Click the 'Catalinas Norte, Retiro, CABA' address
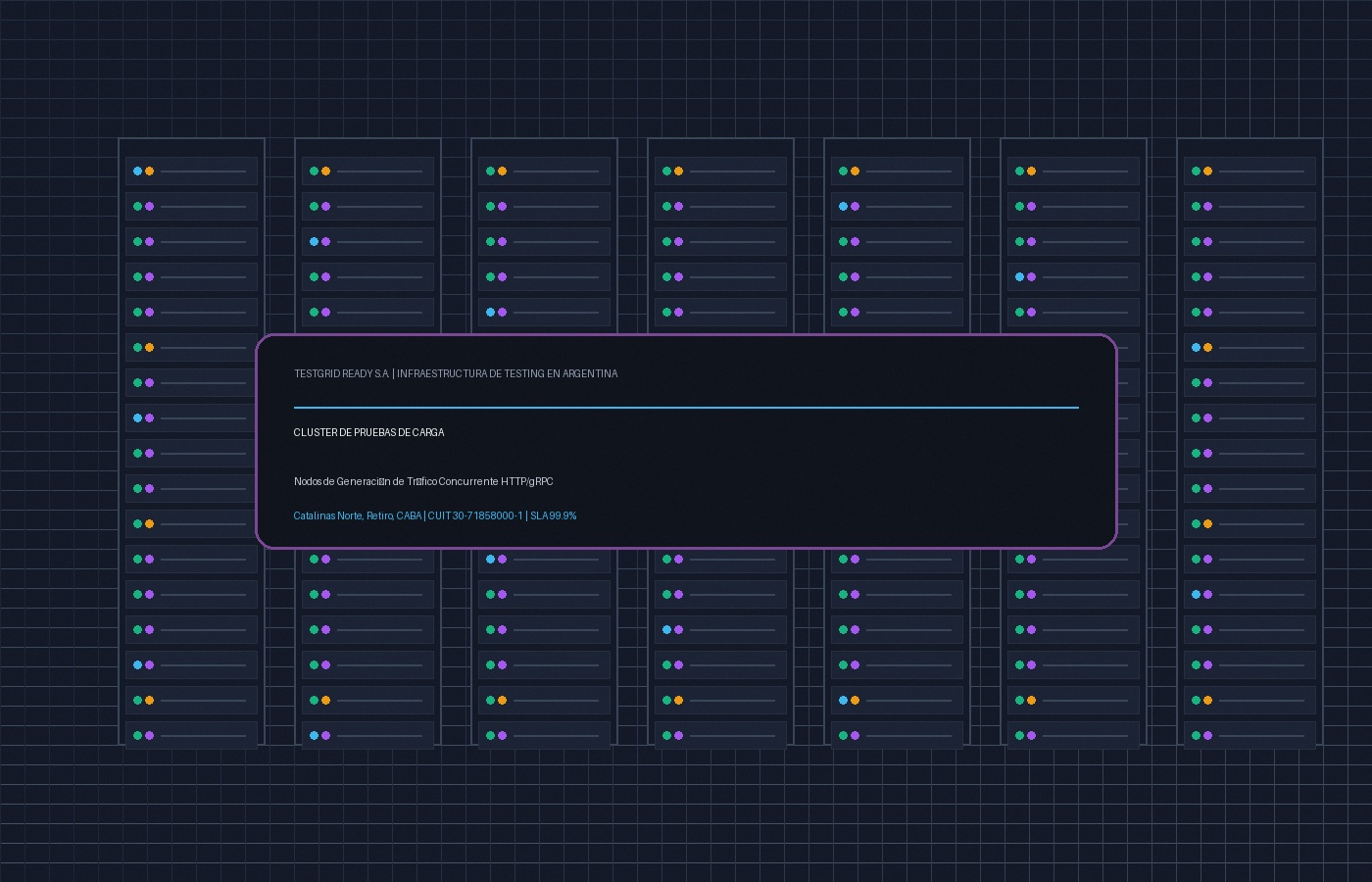The height and width of the screenshot is (882, 1372). [358, 515]
